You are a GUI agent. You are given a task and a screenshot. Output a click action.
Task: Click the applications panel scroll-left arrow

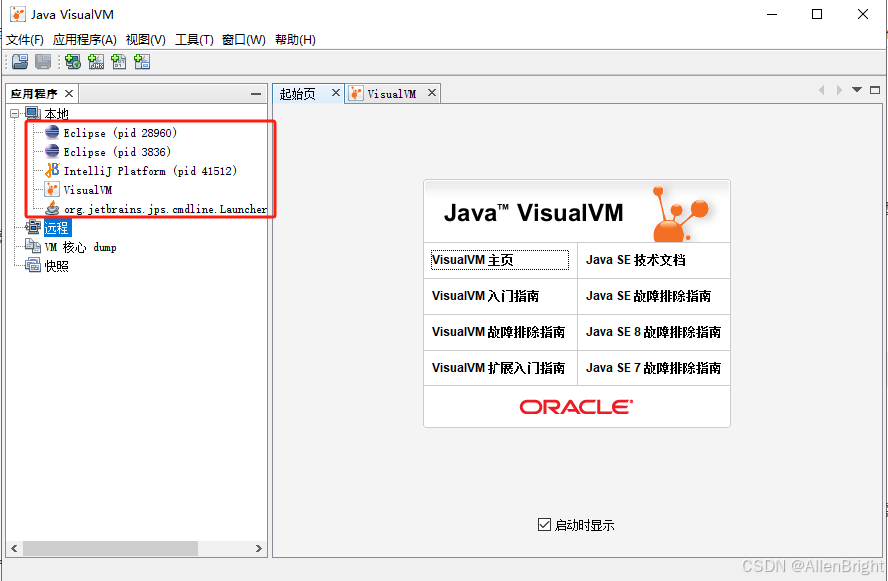(14, 548)
